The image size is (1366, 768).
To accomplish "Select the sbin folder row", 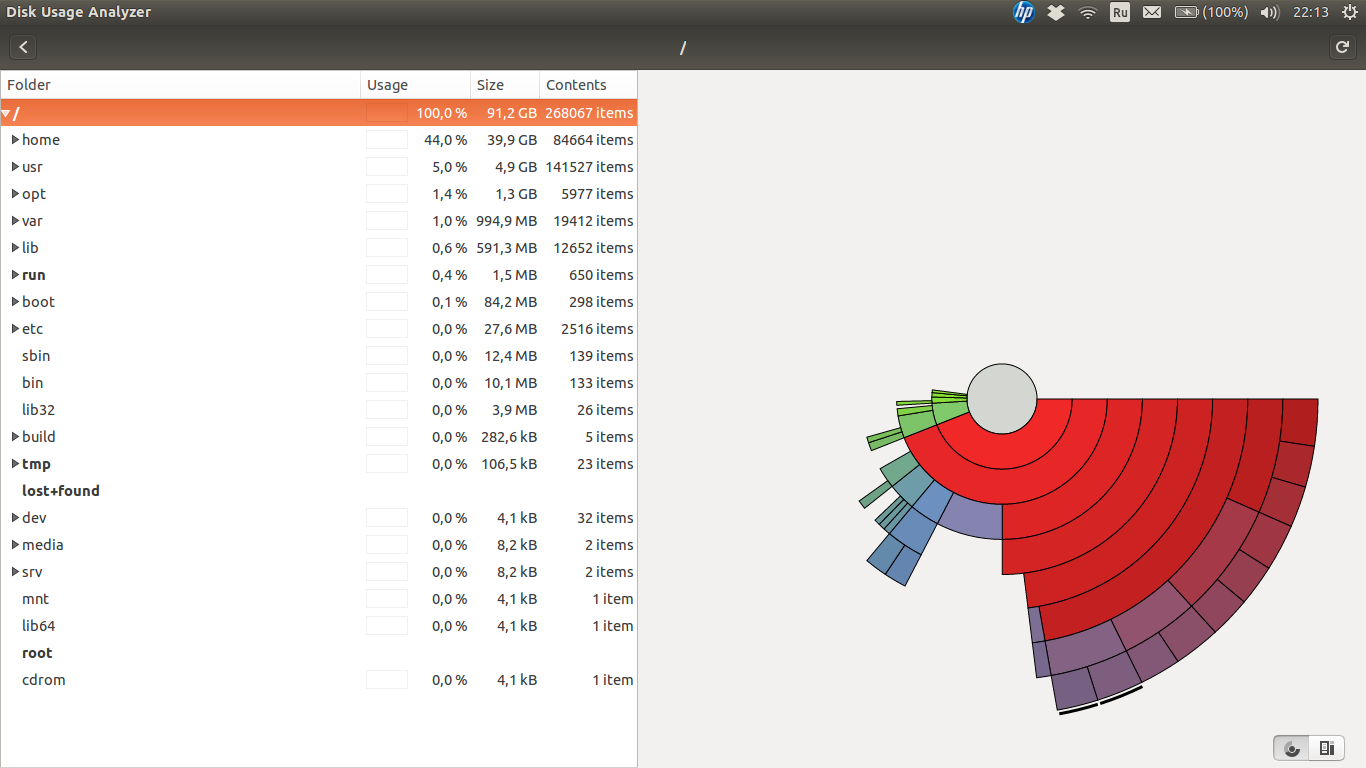I will [319, 356].
